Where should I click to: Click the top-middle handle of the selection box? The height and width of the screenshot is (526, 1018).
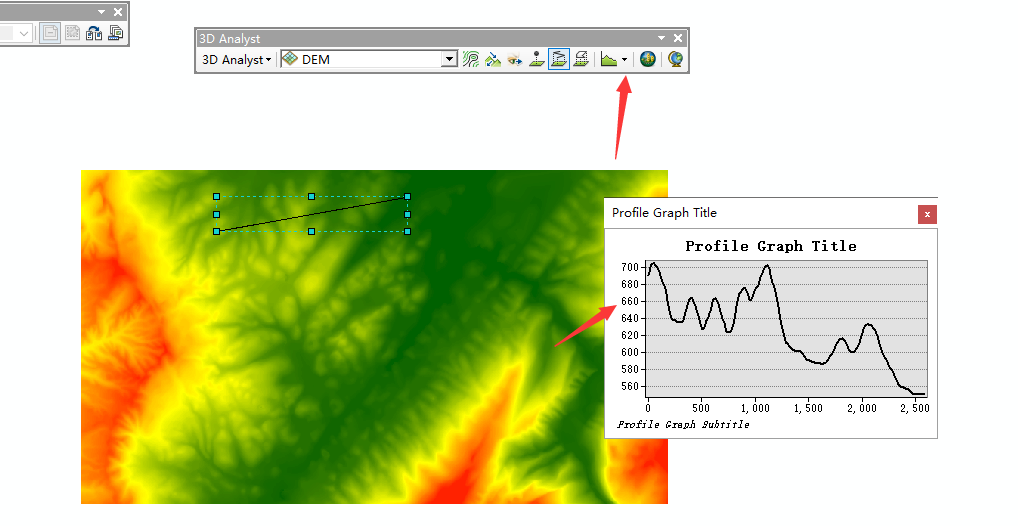[x=312, y=196]
